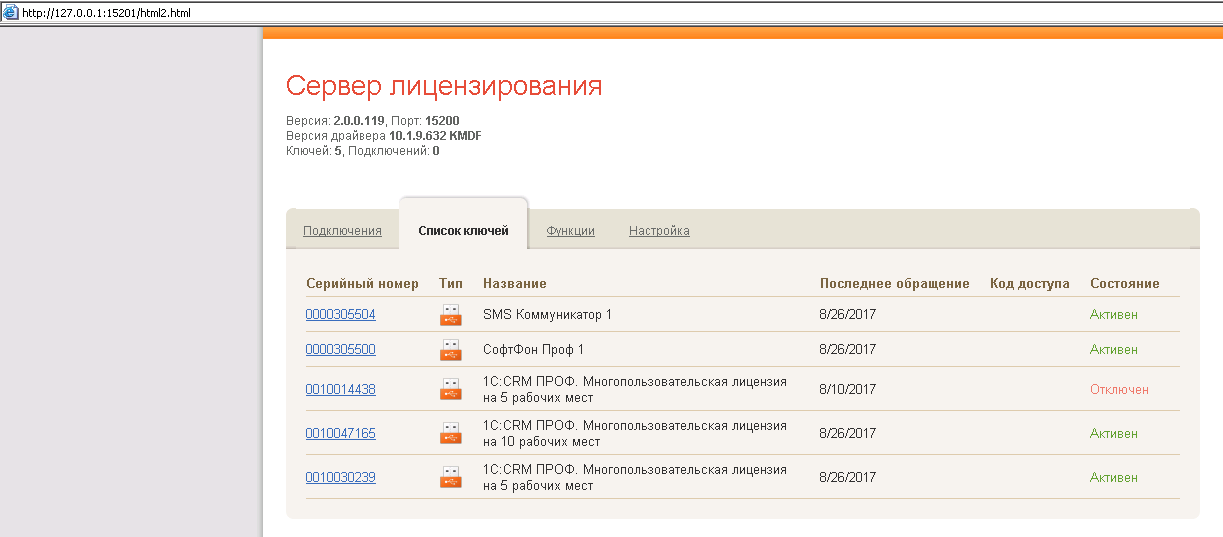Screen dimensions: 1223x537
Task: Click Активен status for key 0000305500
Action: point(1114,350)
